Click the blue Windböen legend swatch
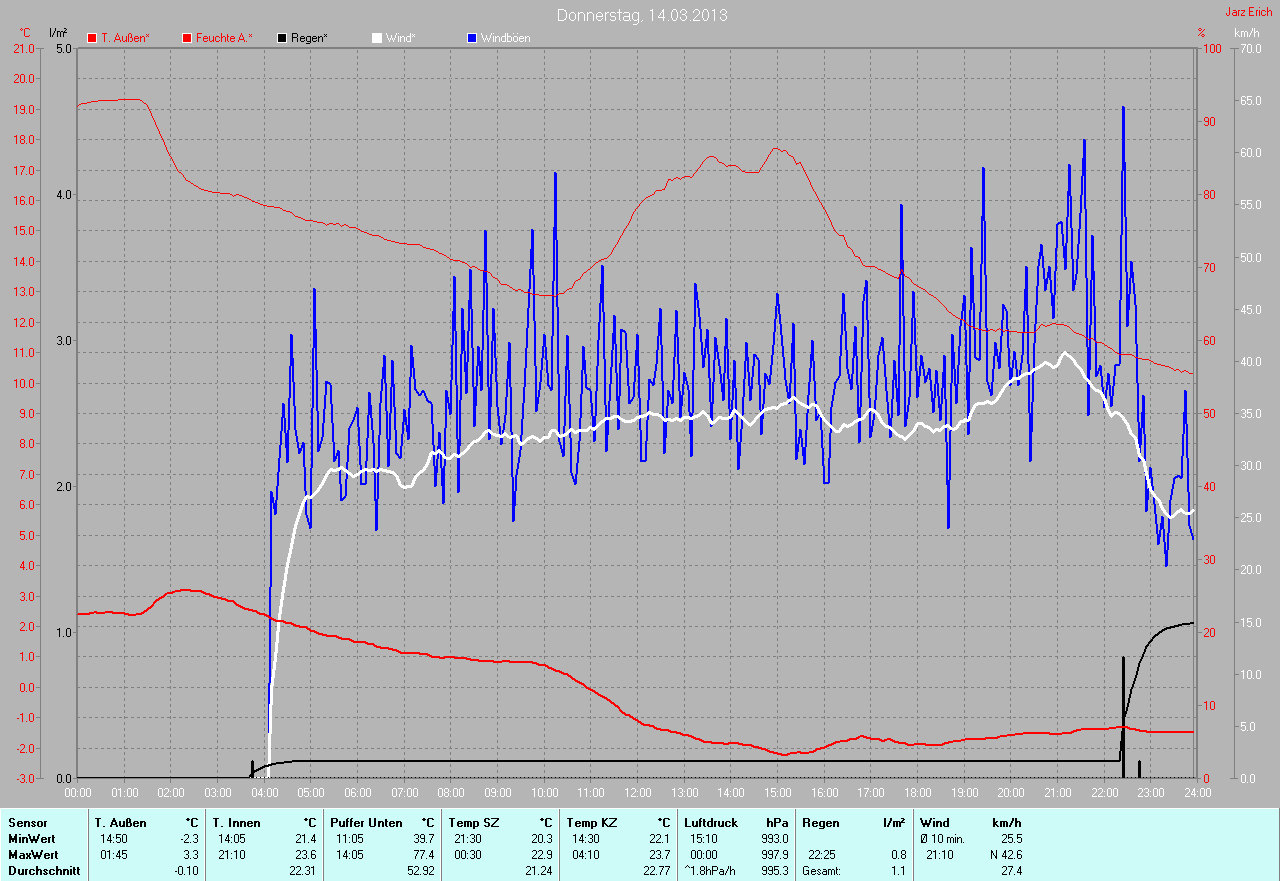Viewport: 1280px width, 881px height. click(x=472, y=38)
